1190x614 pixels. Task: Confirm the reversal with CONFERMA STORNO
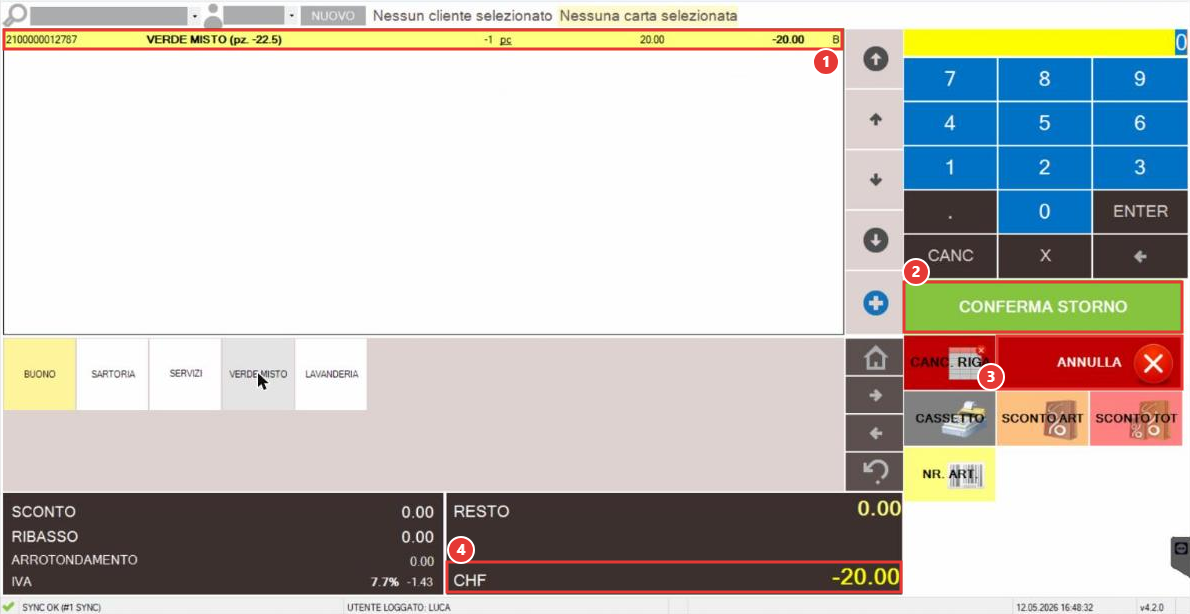tap(1043, 307)
